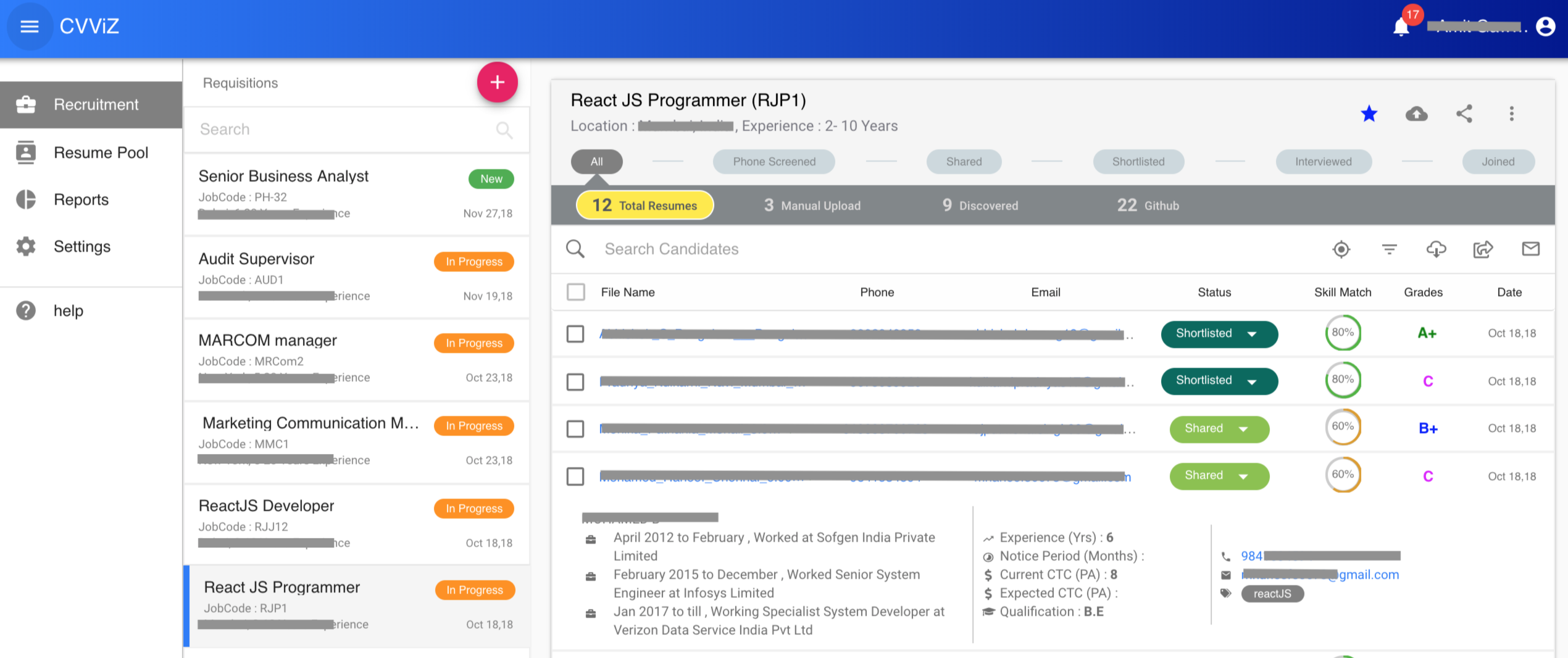Open MARCOM manager requisition card
Viewport: 1568px width, 658px height.
click(356, 359)
